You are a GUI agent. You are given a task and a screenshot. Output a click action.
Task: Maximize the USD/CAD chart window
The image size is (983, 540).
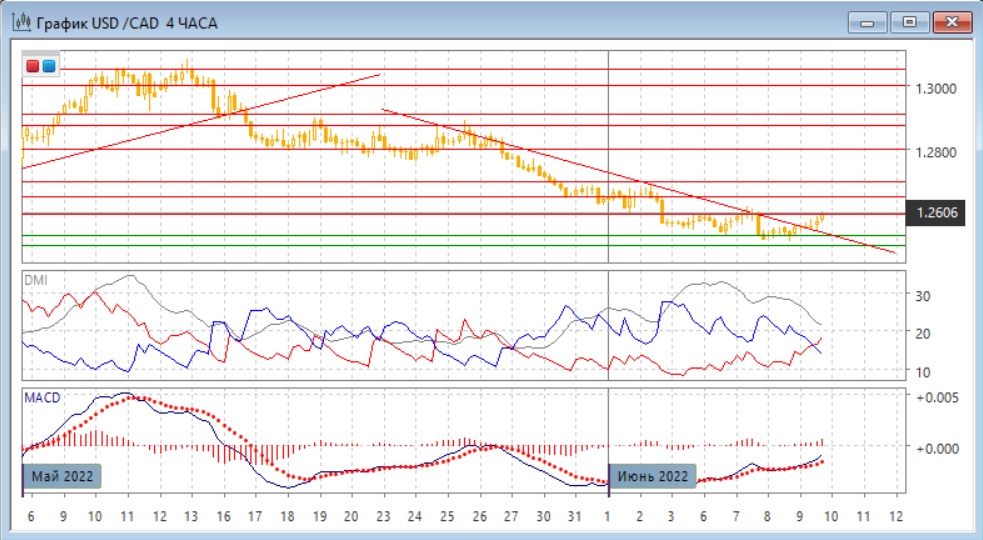909,22
